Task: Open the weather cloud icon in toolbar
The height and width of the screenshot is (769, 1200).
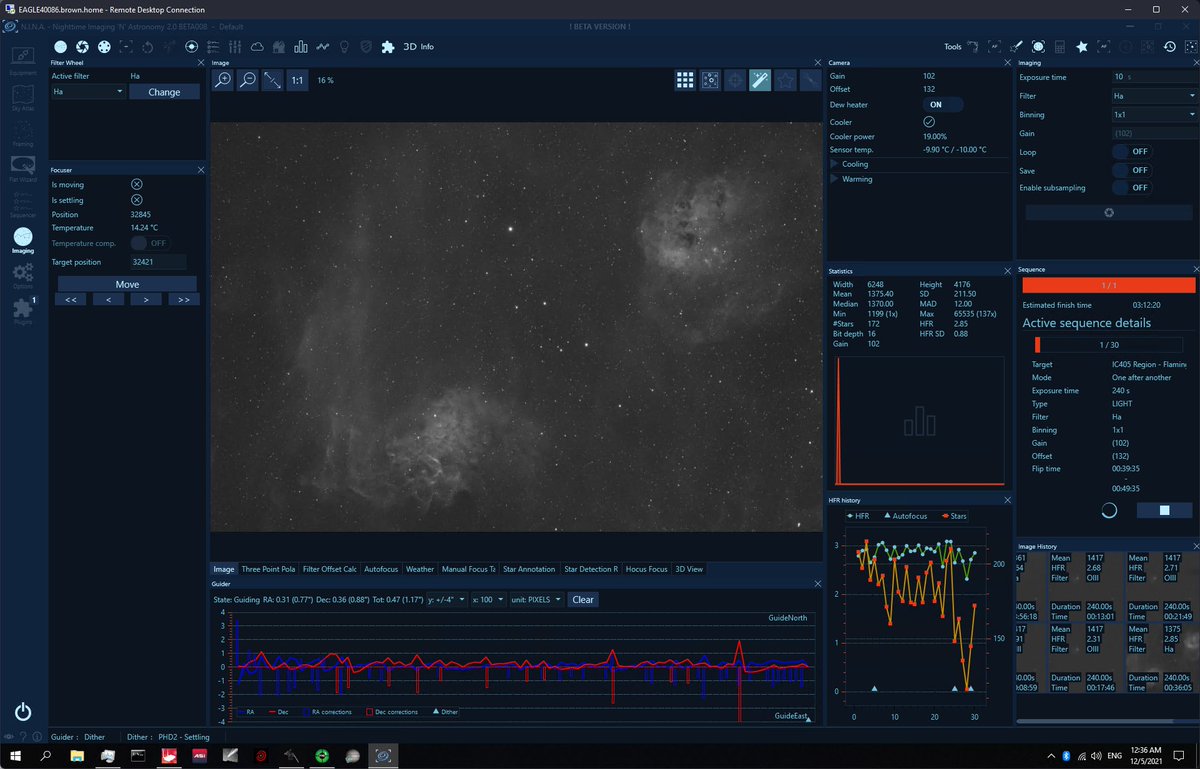Action: [257, 46]
